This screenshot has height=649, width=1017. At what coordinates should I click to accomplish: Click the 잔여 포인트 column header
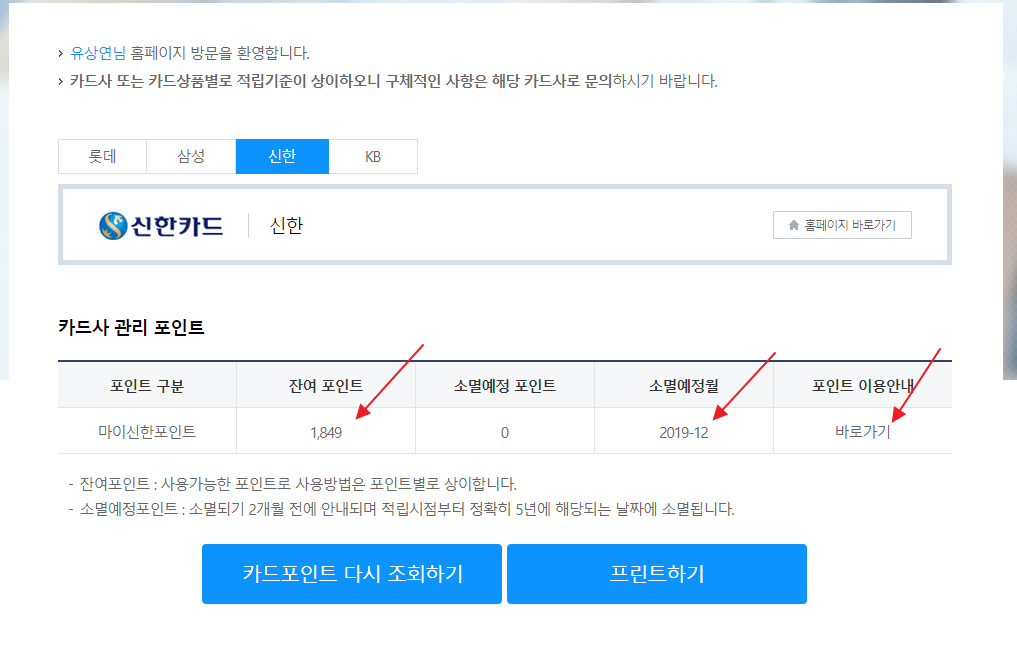[326, 386]
